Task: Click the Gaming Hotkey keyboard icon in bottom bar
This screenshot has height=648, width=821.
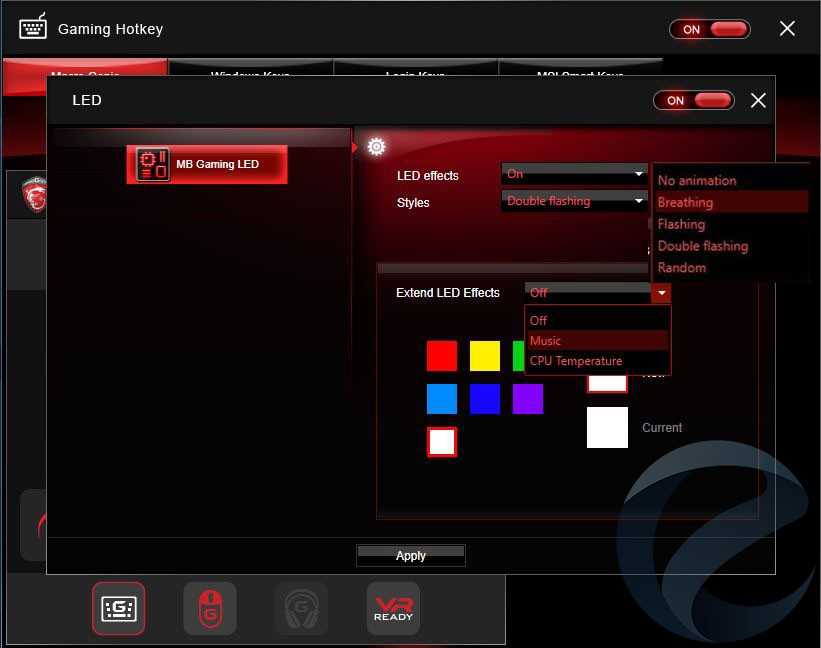Action: (x=119, y=608)
